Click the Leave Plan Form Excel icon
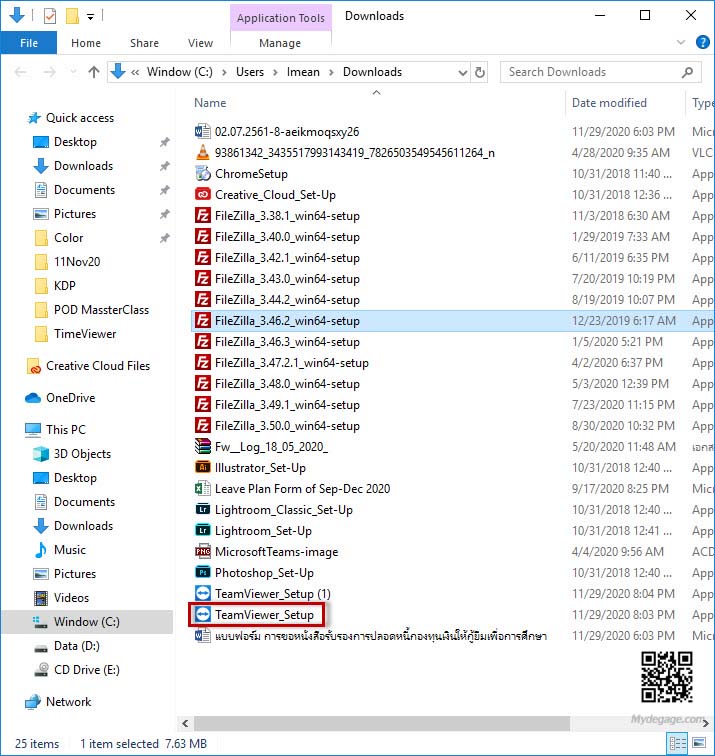This screenshot has height=756, width=715. coord(202,488)
